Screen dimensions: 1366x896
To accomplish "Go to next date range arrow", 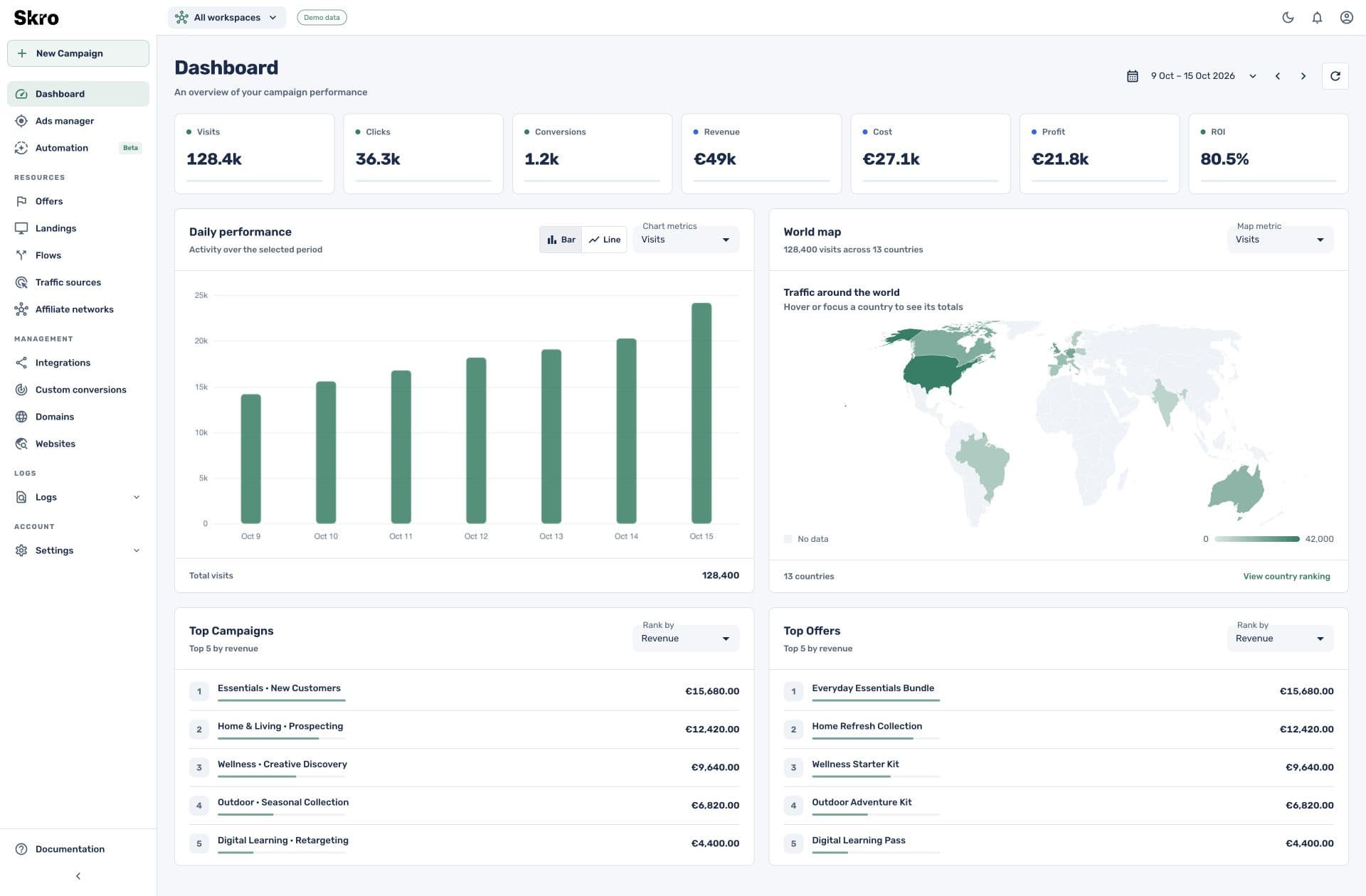I will pos(1303,76).
